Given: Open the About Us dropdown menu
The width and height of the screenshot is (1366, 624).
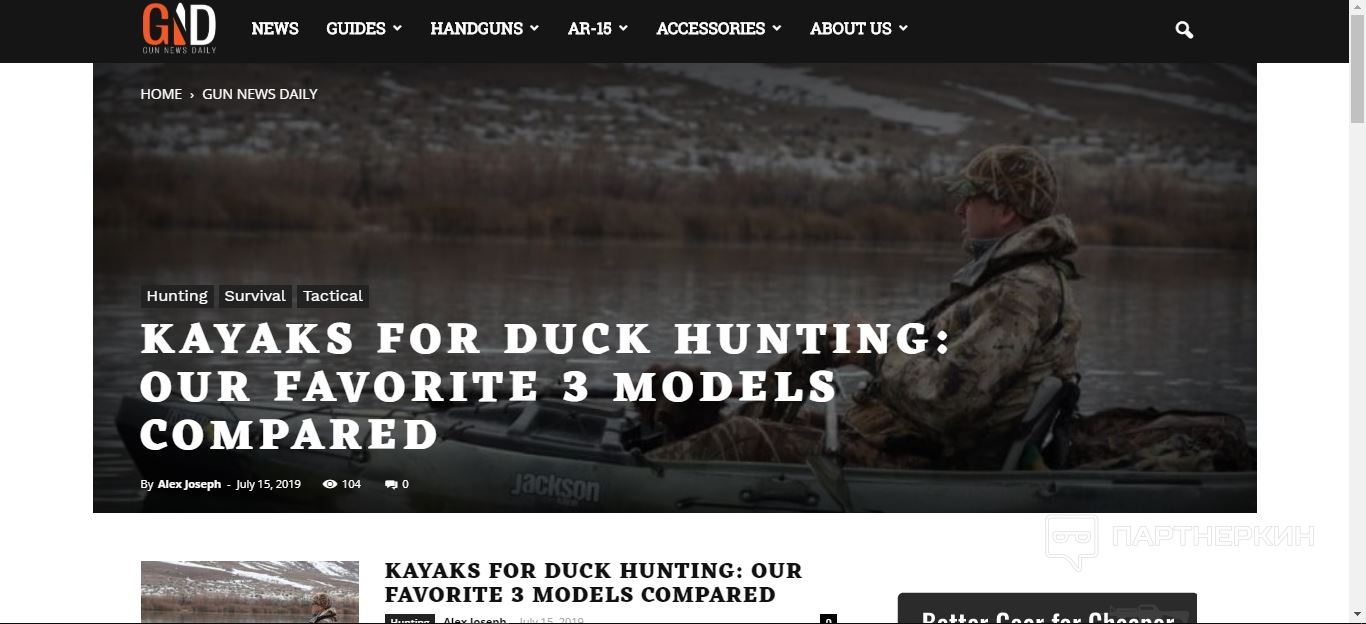Looking at the screenshot, I should click(x=859, y=29).
